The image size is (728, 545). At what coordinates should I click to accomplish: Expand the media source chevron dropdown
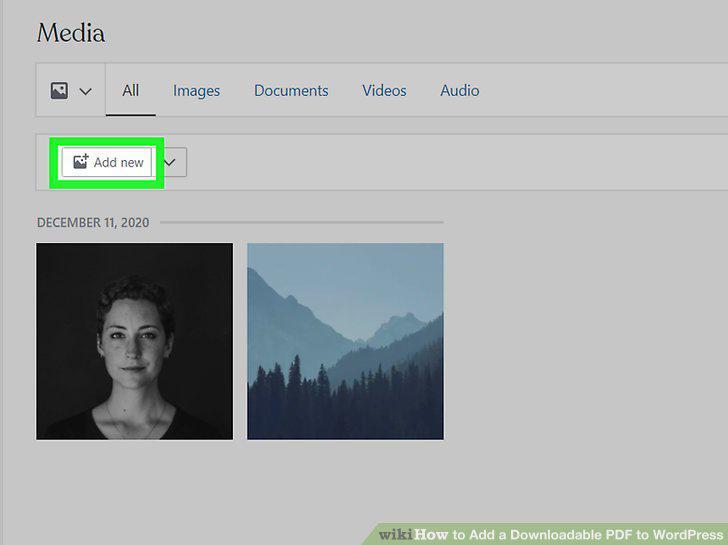(85, 91)
